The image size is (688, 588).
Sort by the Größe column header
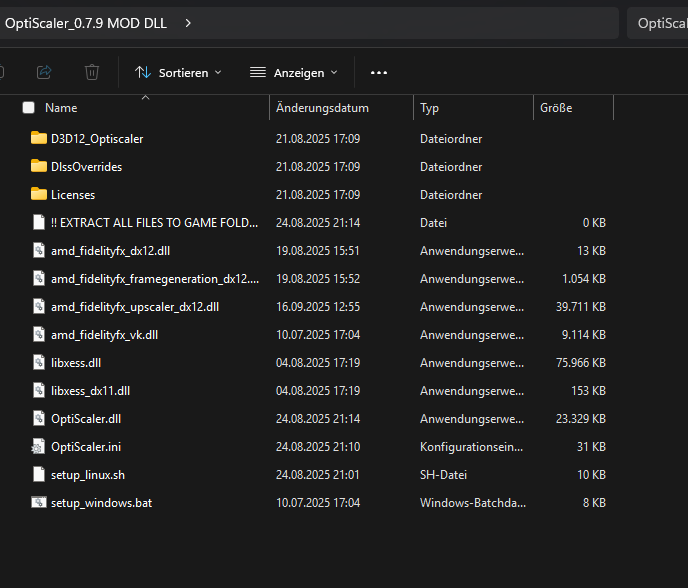(x=556, y=108)
